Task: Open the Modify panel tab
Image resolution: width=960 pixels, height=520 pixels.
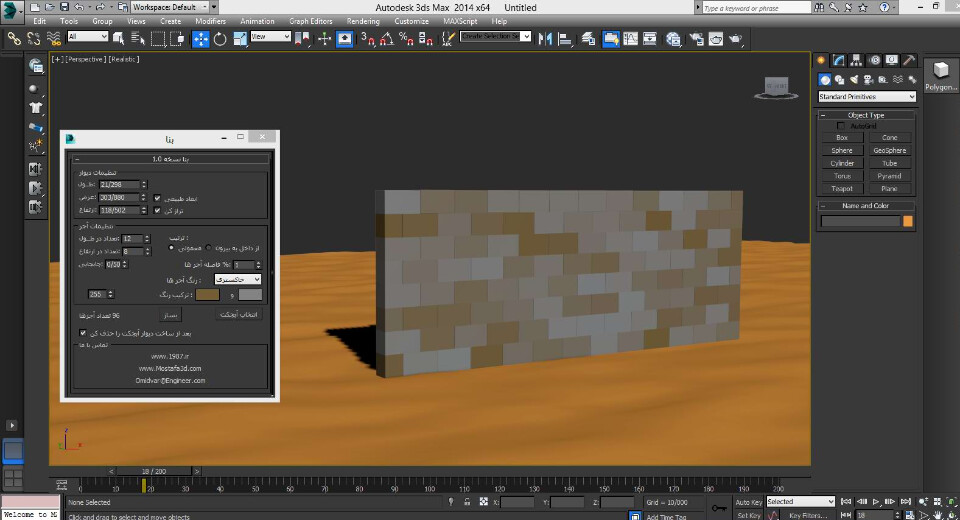Action: (840, 60)
